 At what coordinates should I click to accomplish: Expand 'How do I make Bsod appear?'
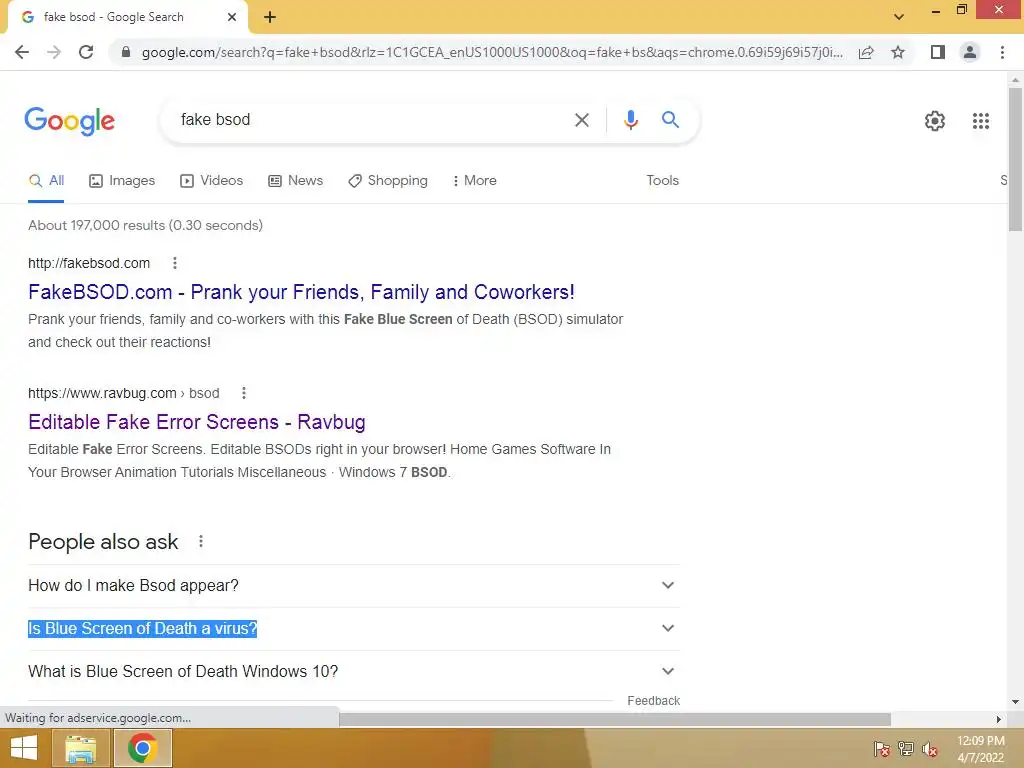353,586
